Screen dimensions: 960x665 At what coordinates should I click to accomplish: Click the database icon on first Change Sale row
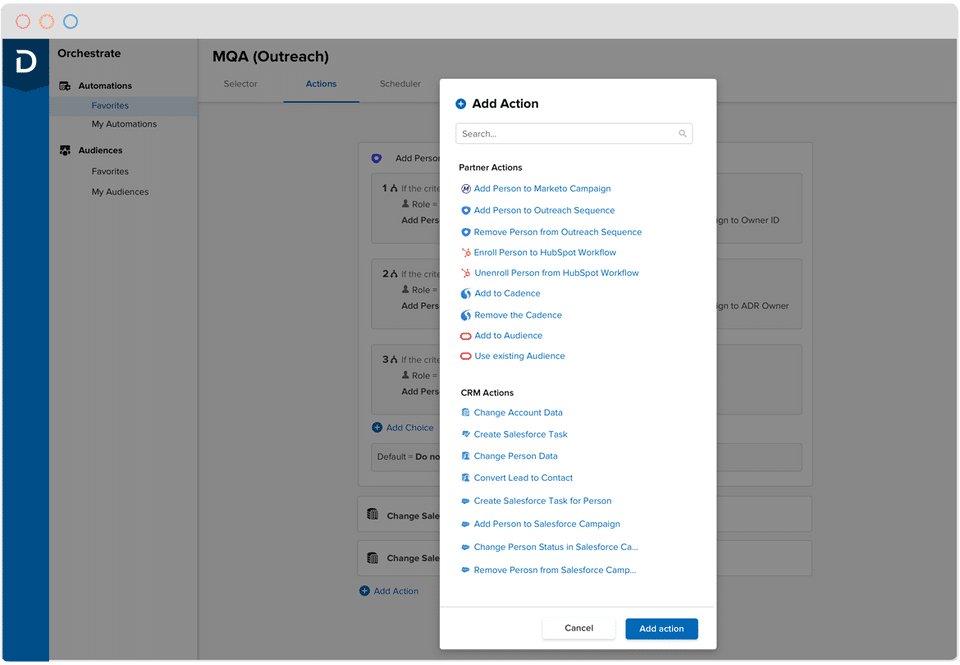(372, 514)
